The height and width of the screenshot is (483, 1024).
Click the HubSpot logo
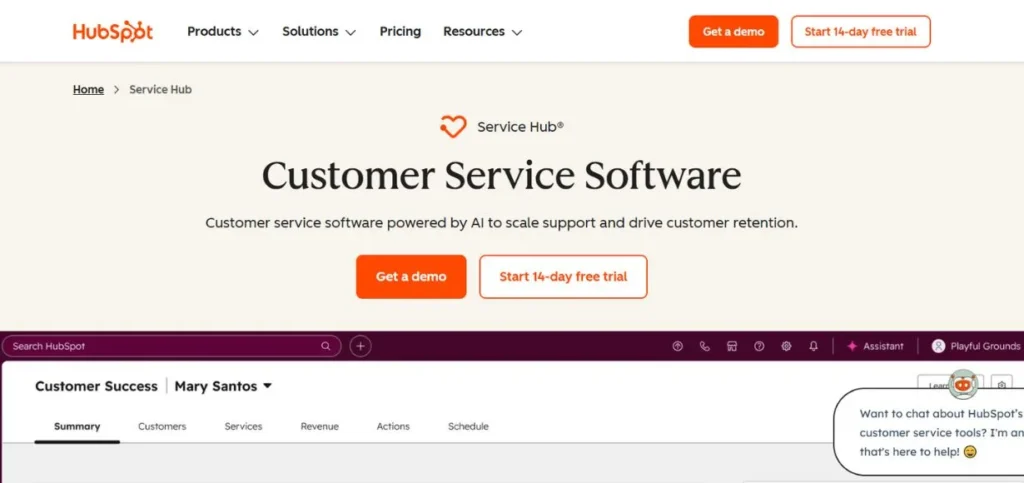pos(112,31)
